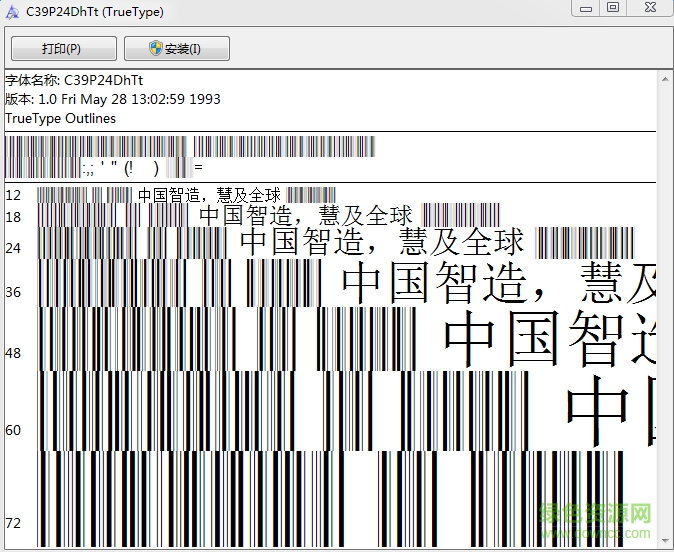This screenshot has height=552, width=674.
Task: Click the 安装(I) install button
Action: coord(177,49)
